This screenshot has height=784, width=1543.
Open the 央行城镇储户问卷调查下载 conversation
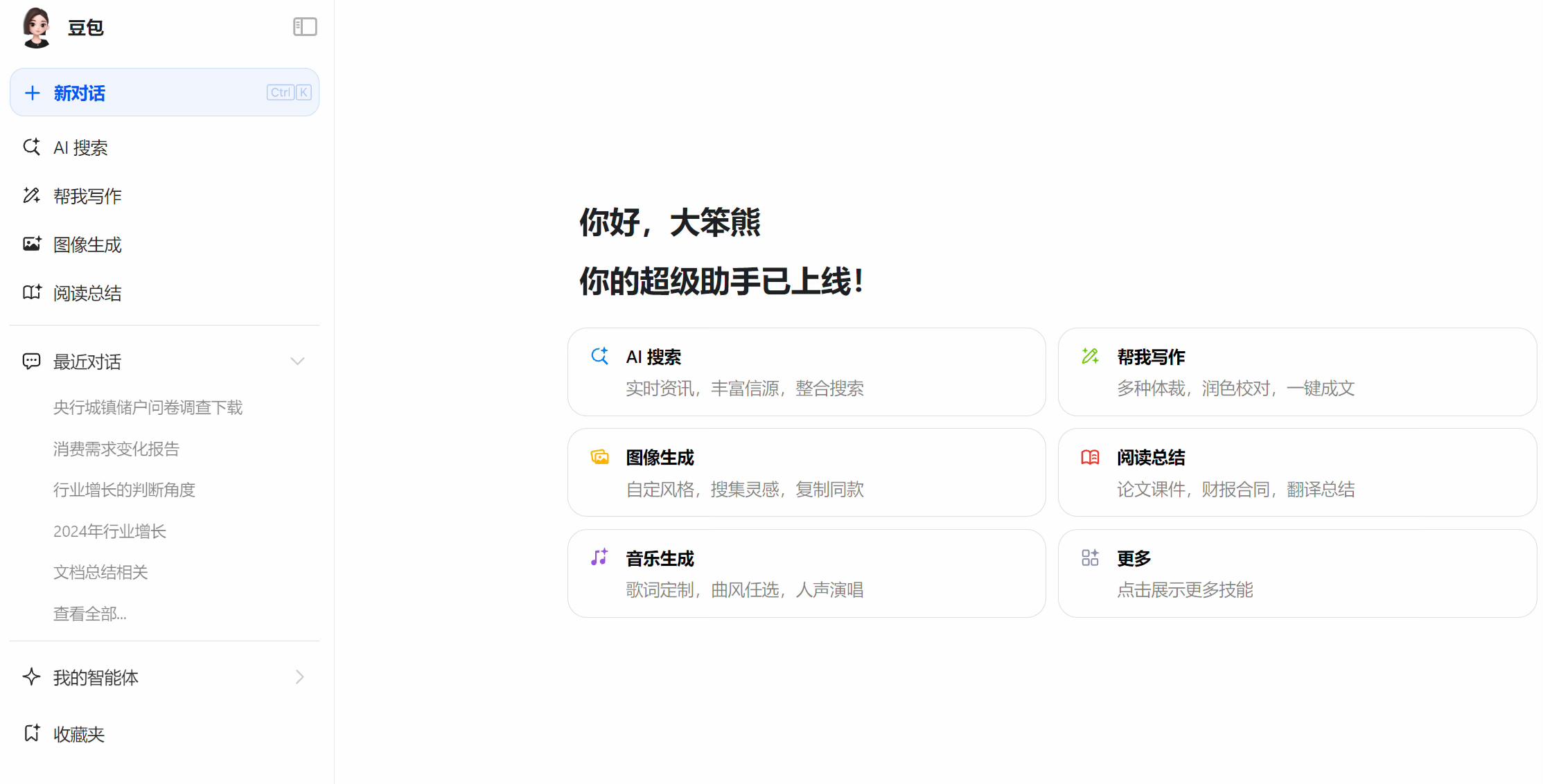(x=148, y=407)
